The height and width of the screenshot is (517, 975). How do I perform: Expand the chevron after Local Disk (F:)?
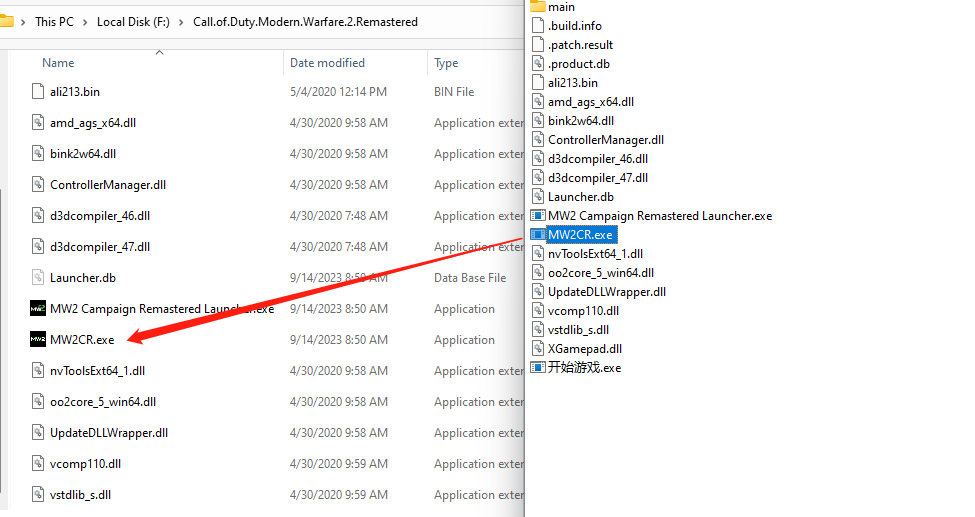(181, 22)
